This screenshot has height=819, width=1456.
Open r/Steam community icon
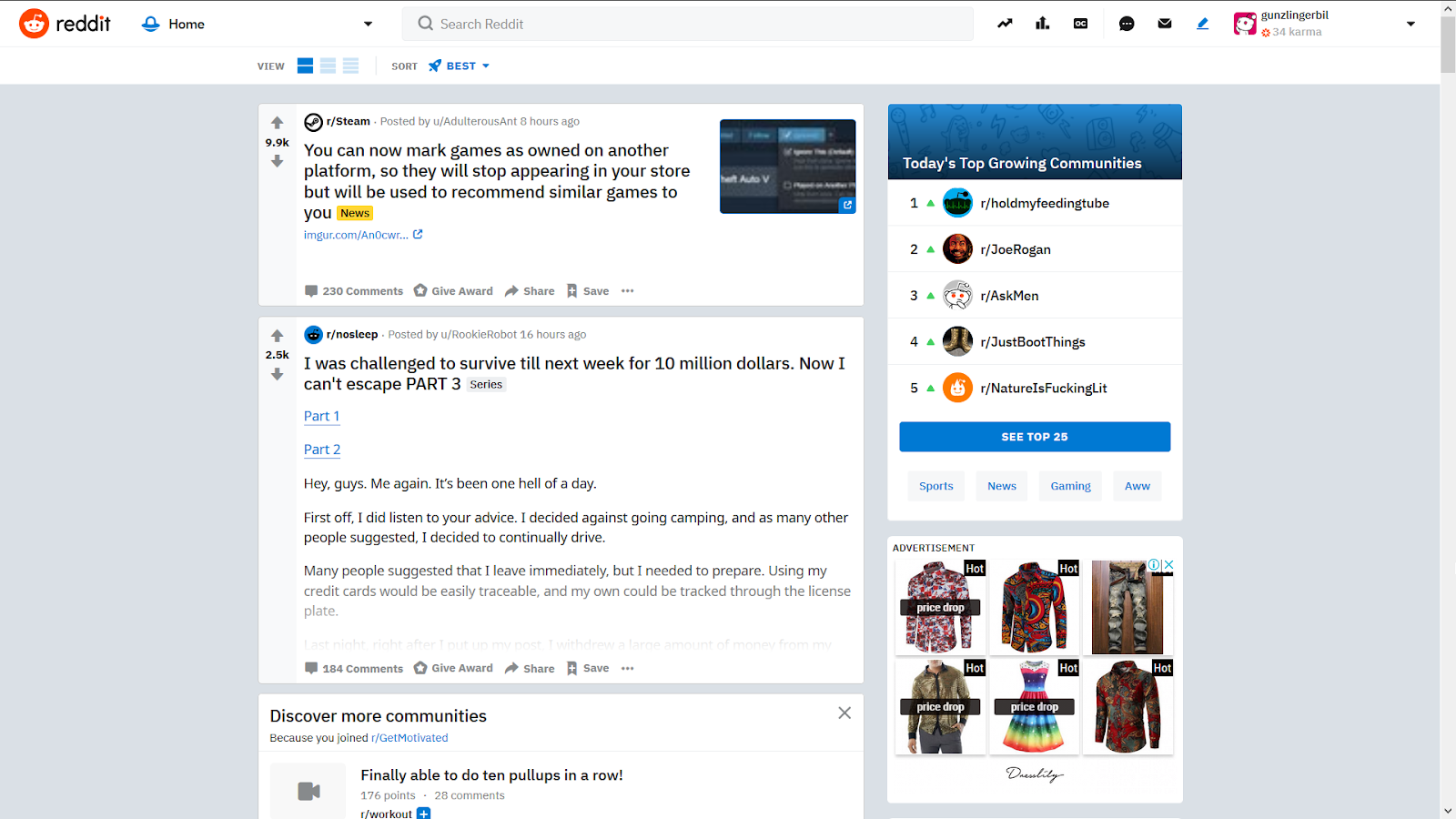click(x=313, y=122)
